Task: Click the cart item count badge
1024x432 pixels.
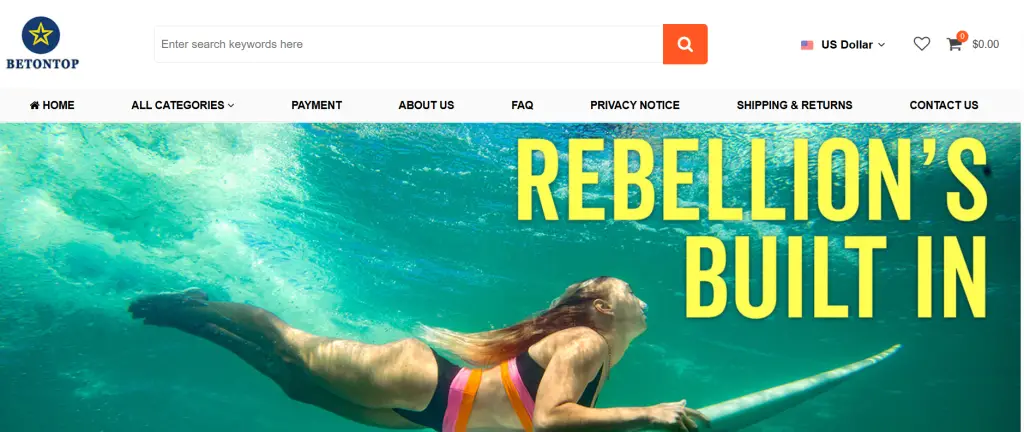Action: click(962, 36)
